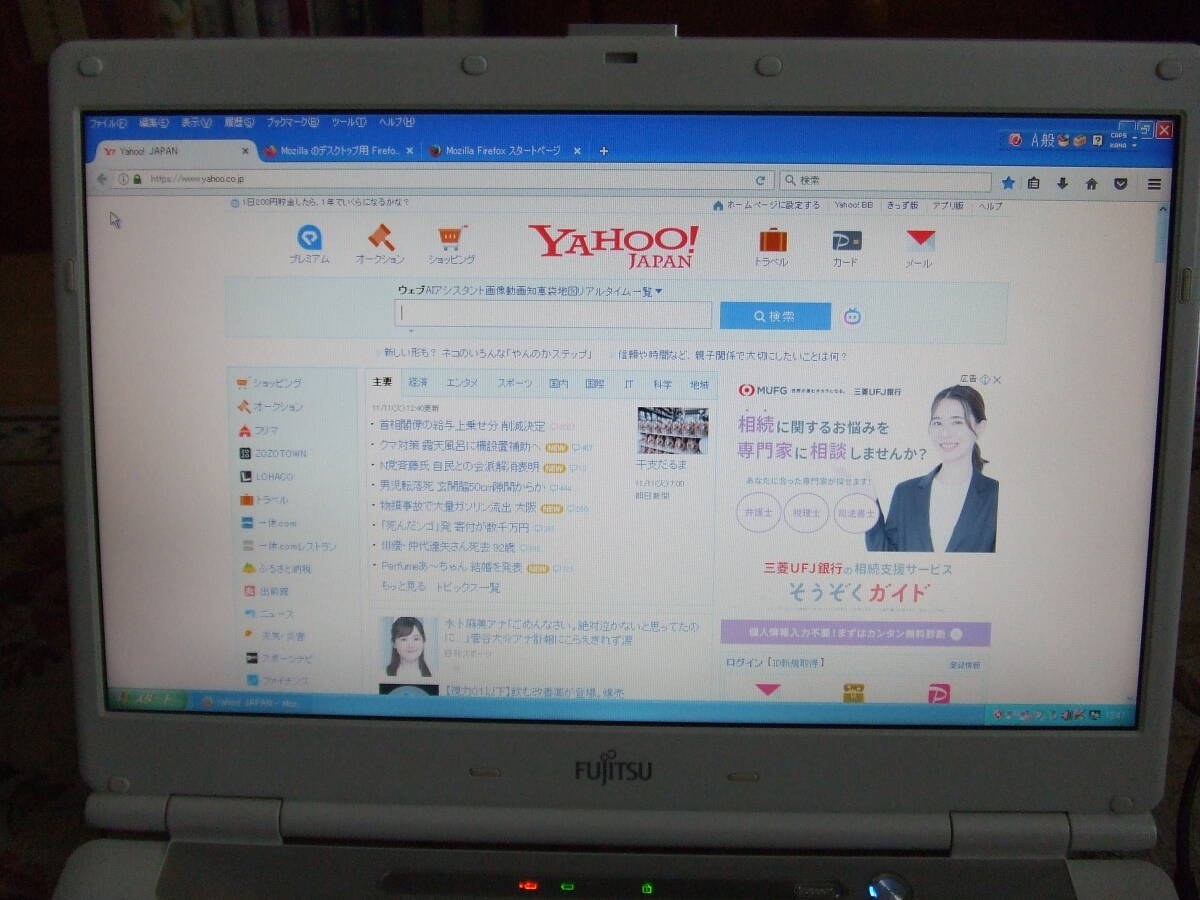This screenshot has width=1200, height=900.
Task: Open ZOZOTOWN in the left sidebar
Action: click(x=272, y=453)
